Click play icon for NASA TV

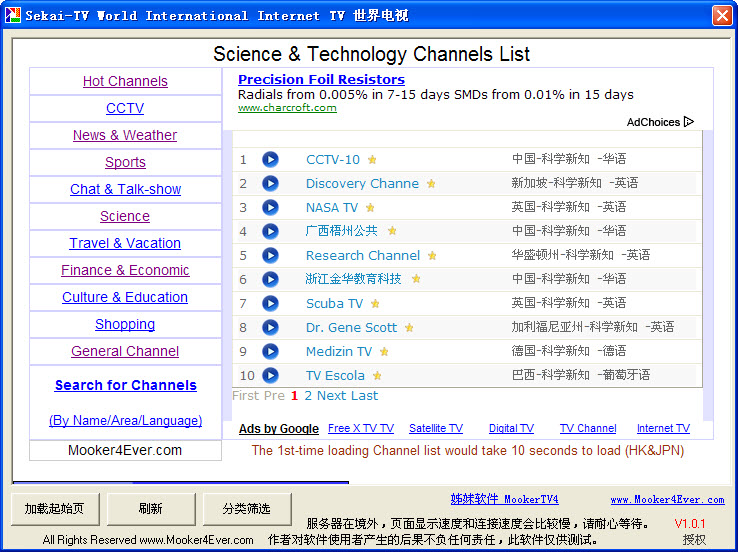click(270, 208)
